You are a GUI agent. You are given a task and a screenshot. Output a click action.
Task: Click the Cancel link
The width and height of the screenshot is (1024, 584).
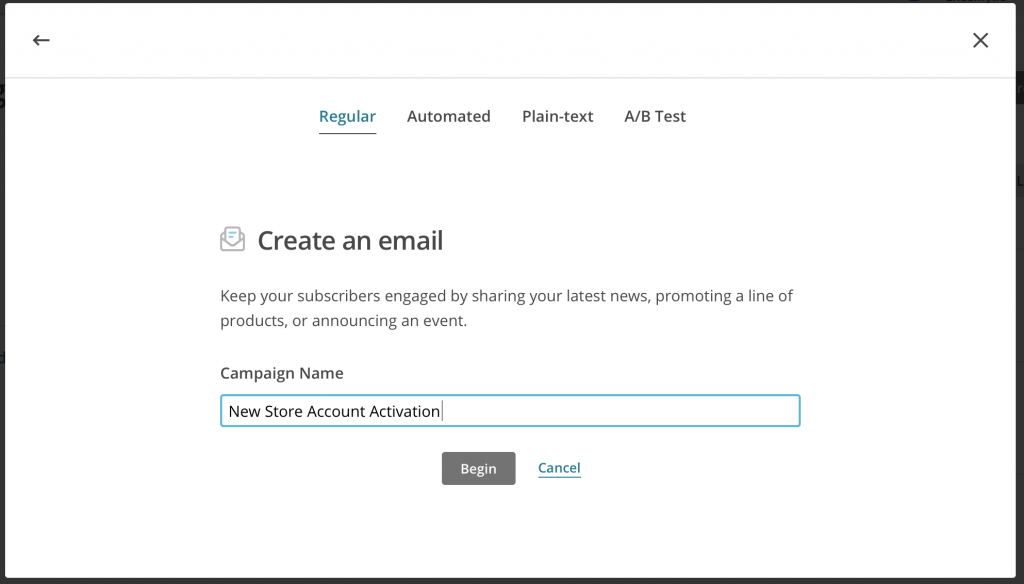click(x=559, y=468)
